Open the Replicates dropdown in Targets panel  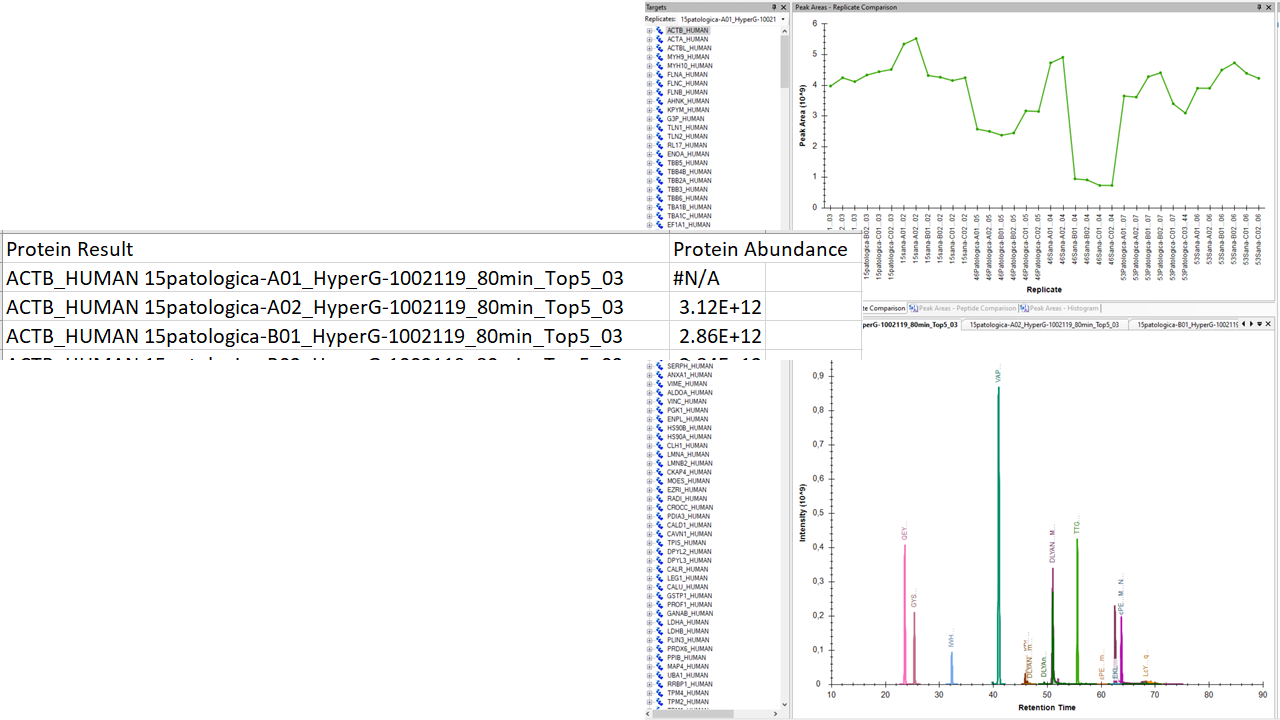tap(783, 19)
